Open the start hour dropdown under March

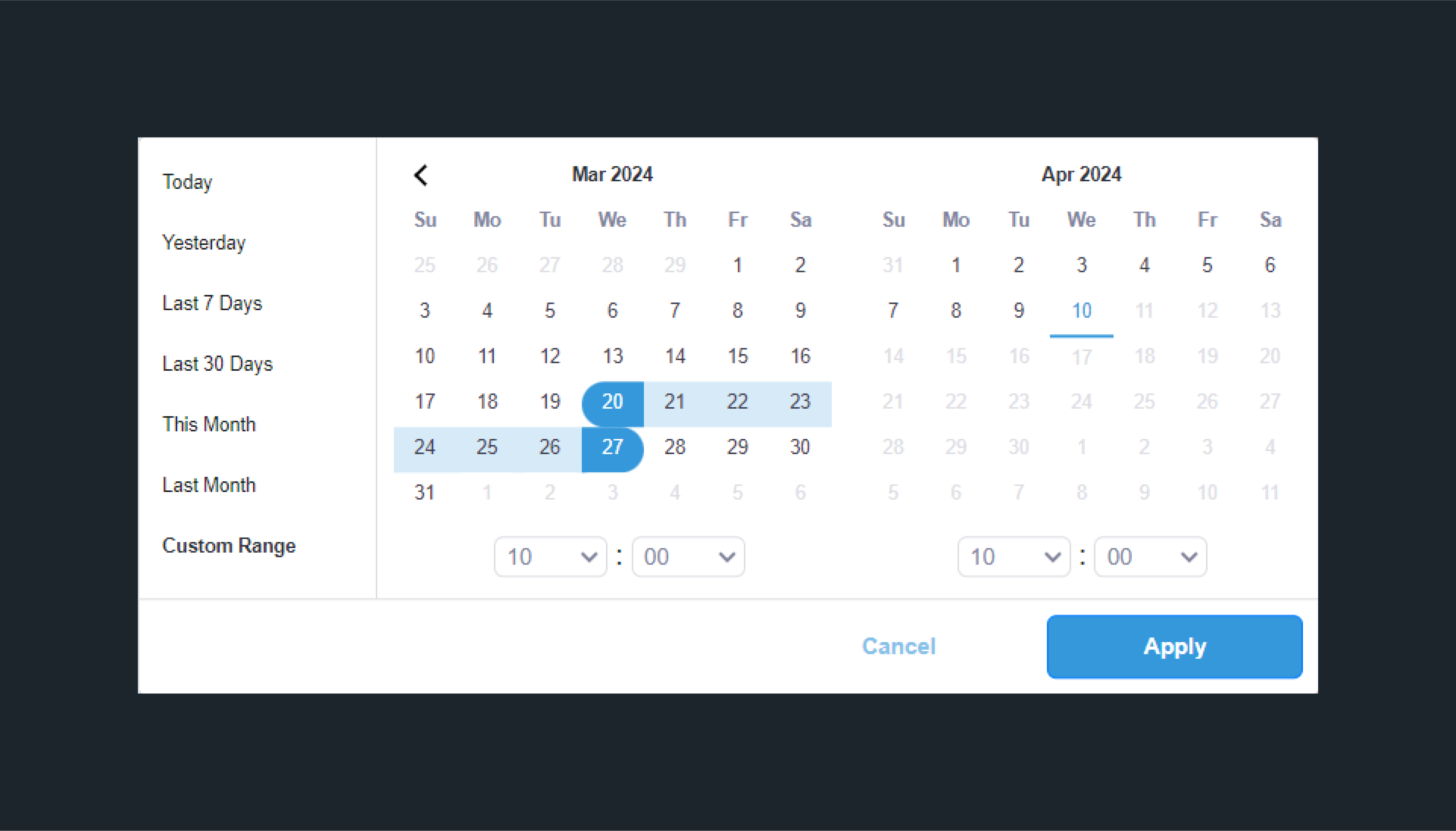[x=550, y=557]
